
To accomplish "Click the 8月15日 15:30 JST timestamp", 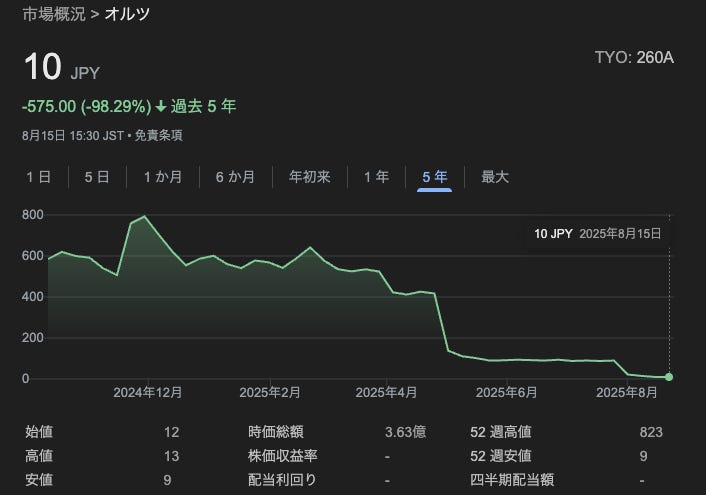I will [x=73, y=136].
